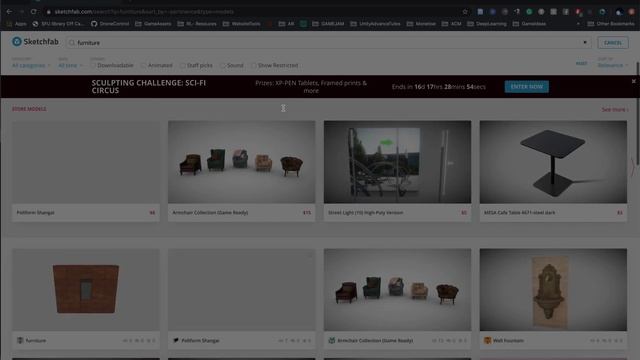The width and height of the screenshot is (640, 360).
Task: Open the UnityAdvanceTutos bookmark folder
Action: pos(375,24)
